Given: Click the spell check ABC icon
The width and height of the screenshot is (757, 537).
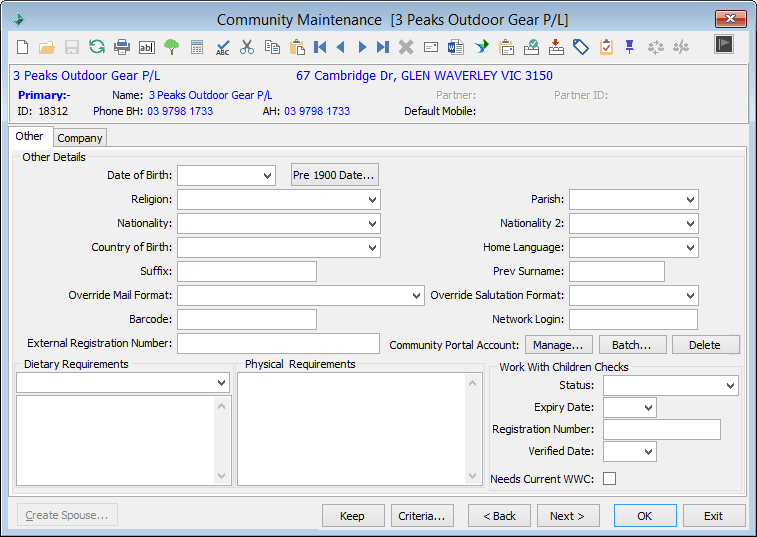Looking at the screenshot, I should [222, 47].
